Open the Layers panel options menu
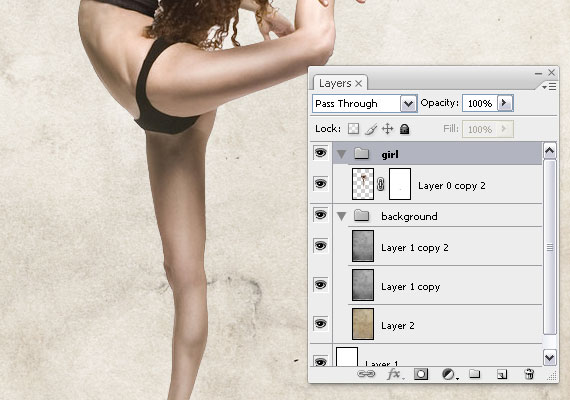The image size is (570, 400). point(549,87)
